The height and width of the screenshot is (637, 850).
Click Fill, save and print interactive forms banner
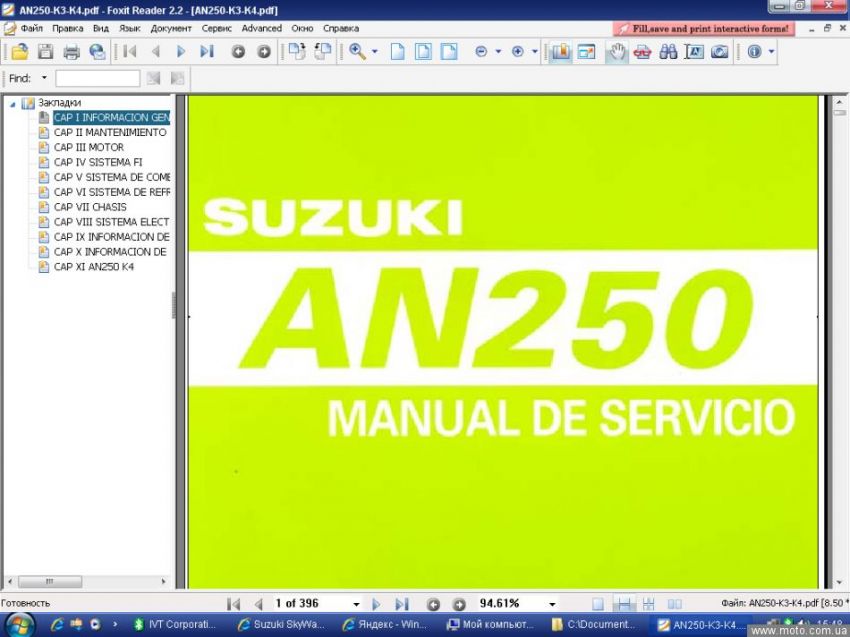pyautogui.click(x=704, y=29)
